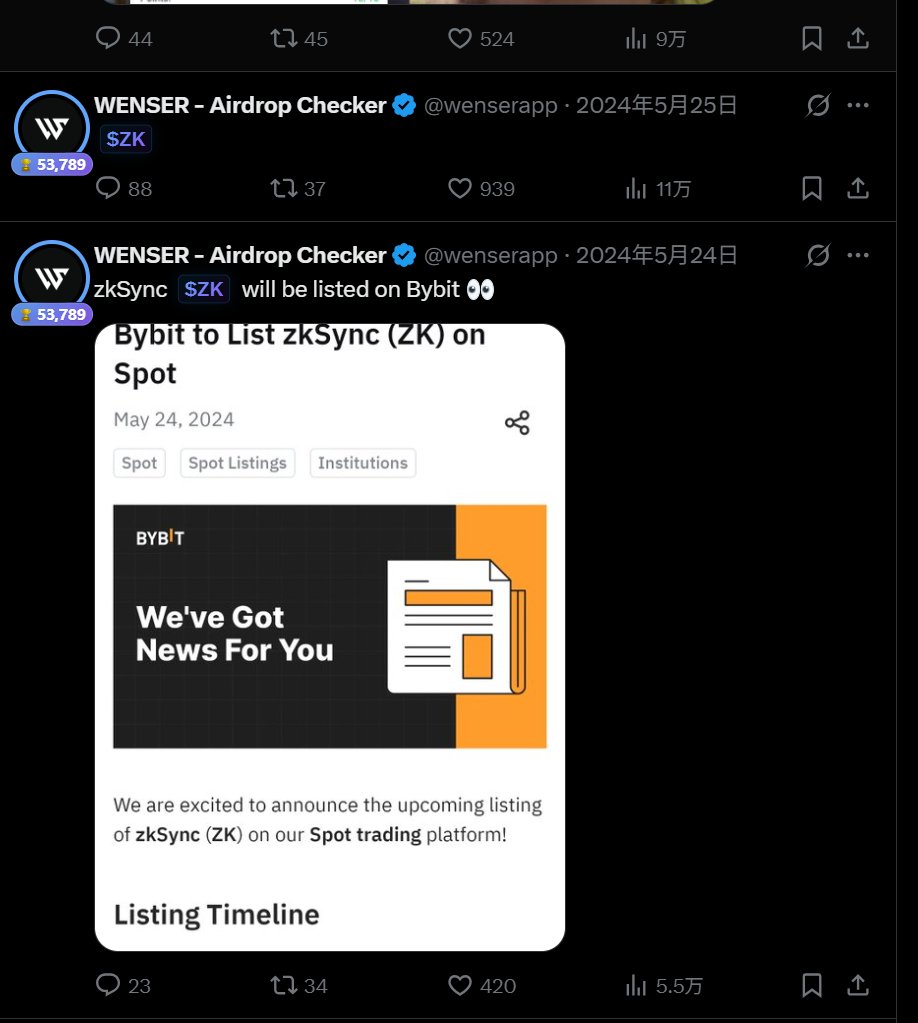Bookmark the May 24 Bybit tweet
Image resolution: width=918 pixels, height=1023 pixels.
[x=812, y=985]
